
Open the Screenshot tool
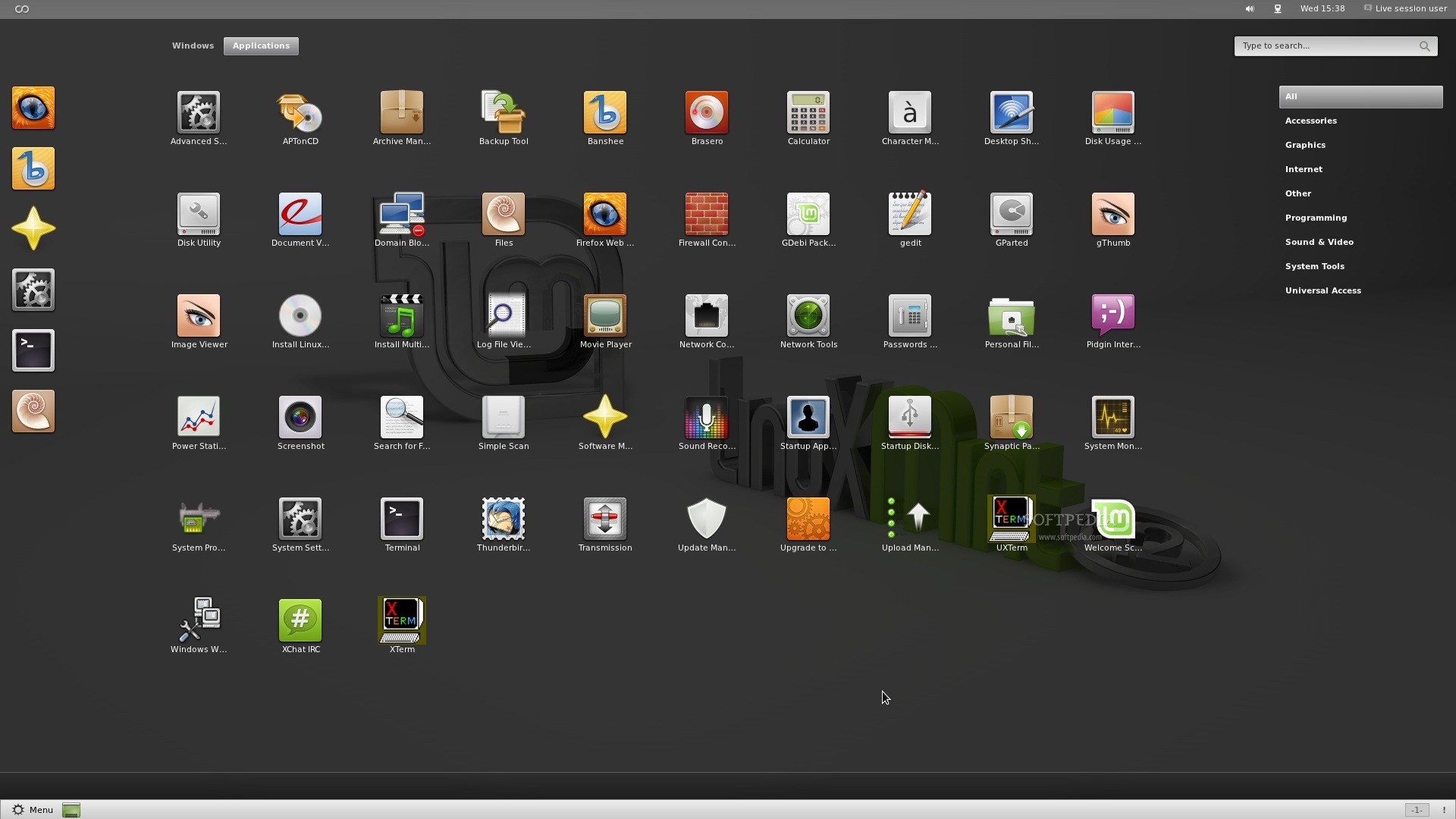300,418
